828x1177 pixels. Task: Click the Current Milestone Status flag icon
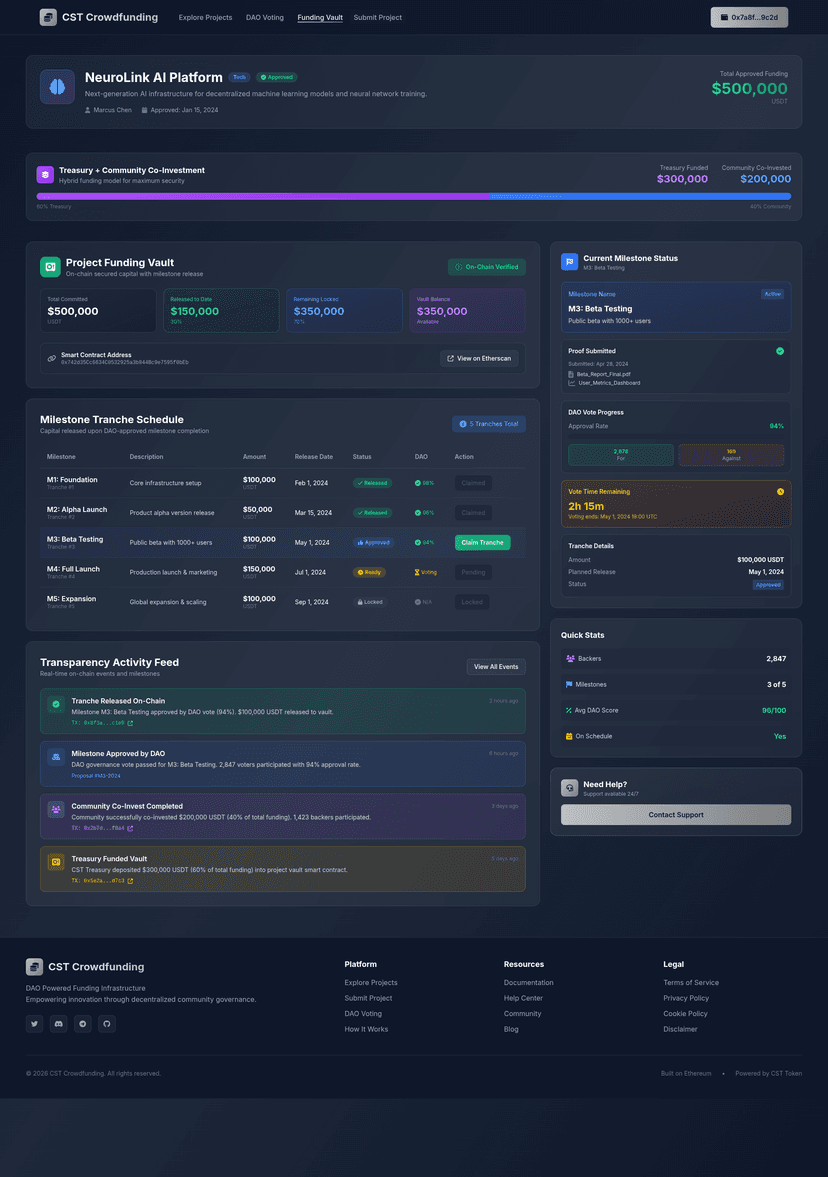click(570, 261)
